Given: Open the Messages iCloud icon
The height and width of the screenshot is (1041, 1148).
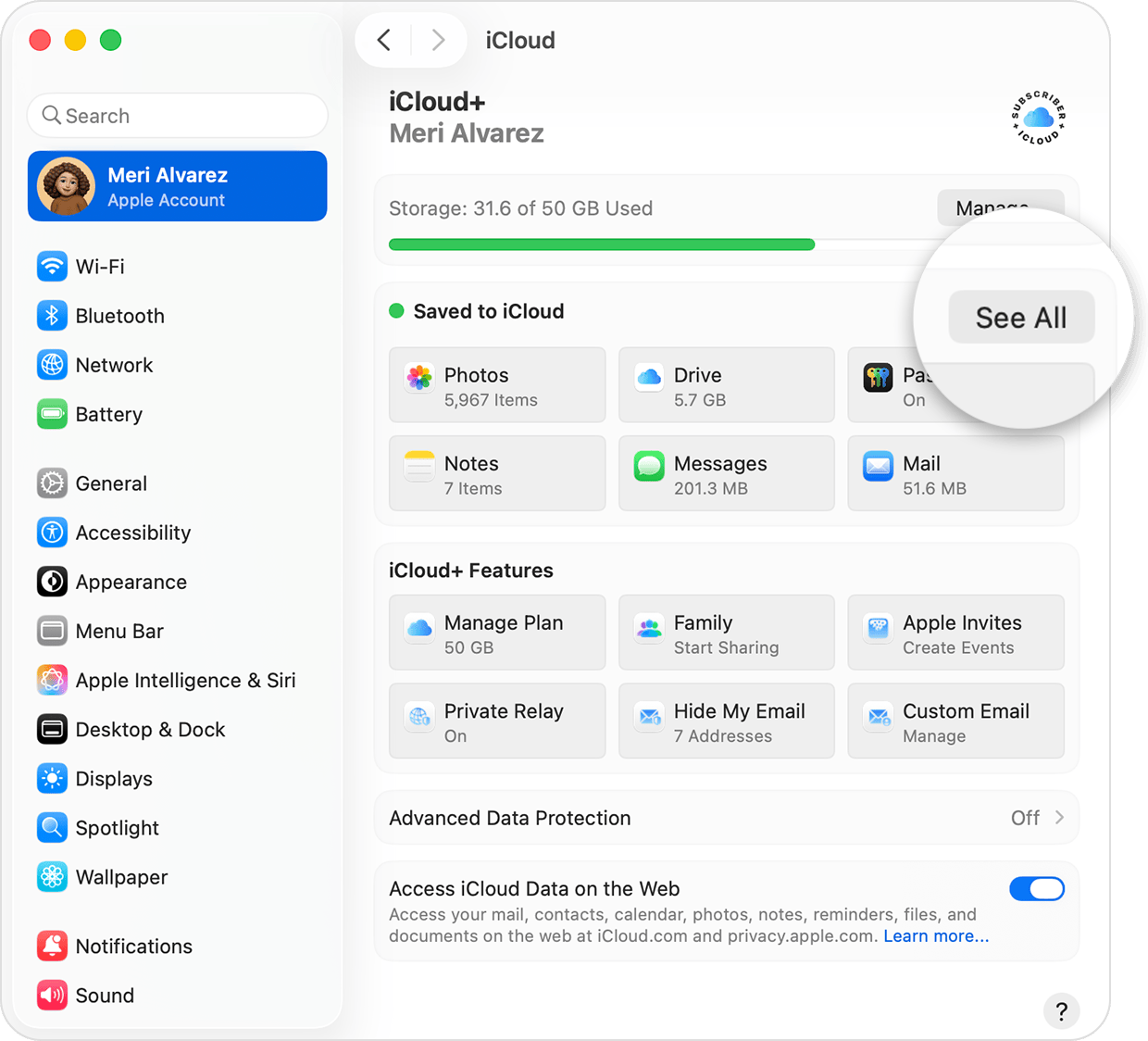Looking at the screenshot, I should pyautogui.click(x=648, y=464).
